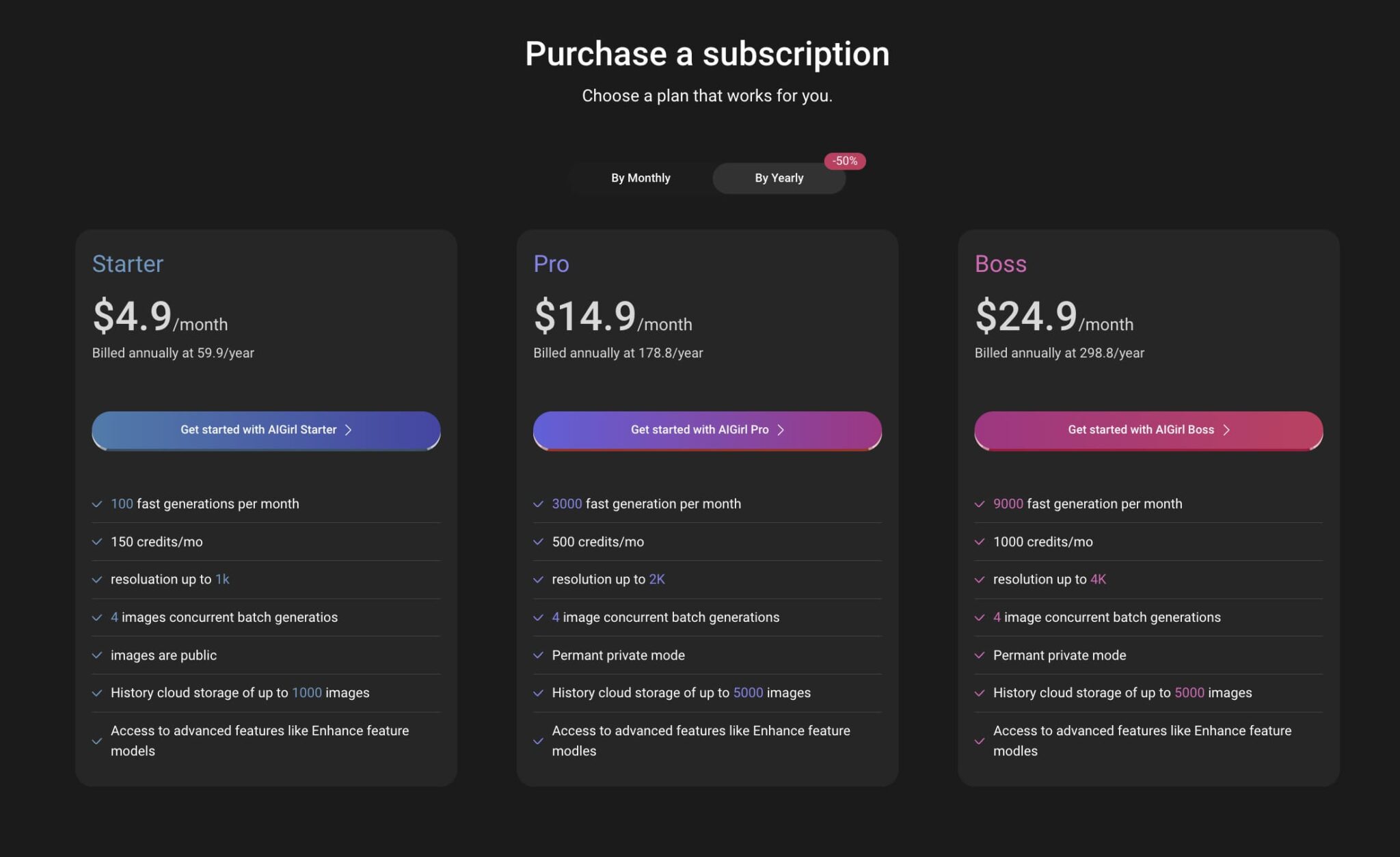Viewport: 1400px width, 857px height.
Task: Click checkmark beside 100 fast generations
Action: [x=97, y=504]
